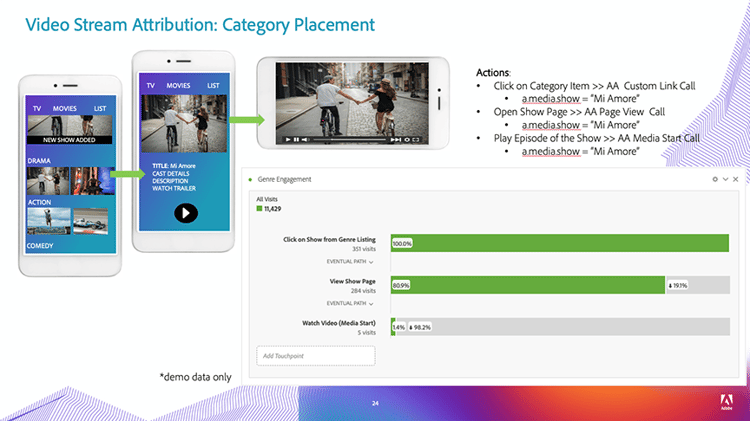
Task: Close the Genre Engagement panel
Action: coord(736,179)
